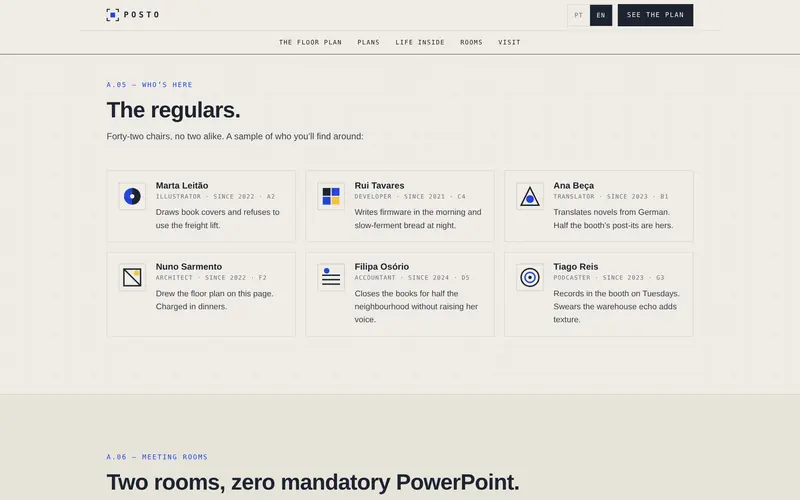
Task: Click Marta Leitão's circle avatar icon
Action: 132,196
